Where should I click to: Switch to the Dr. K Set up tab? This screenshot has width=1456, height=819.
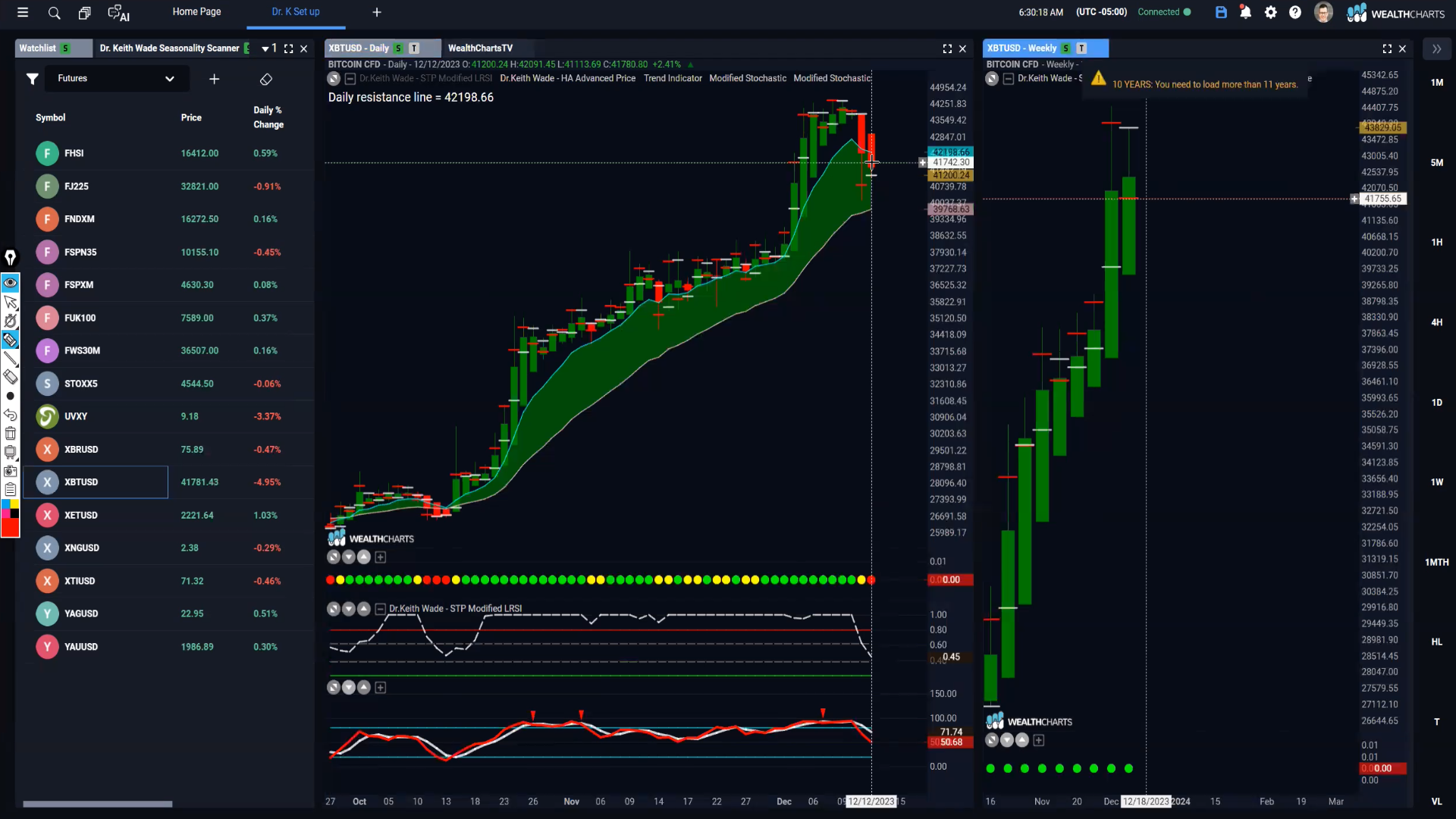click(x=296, y=12)
